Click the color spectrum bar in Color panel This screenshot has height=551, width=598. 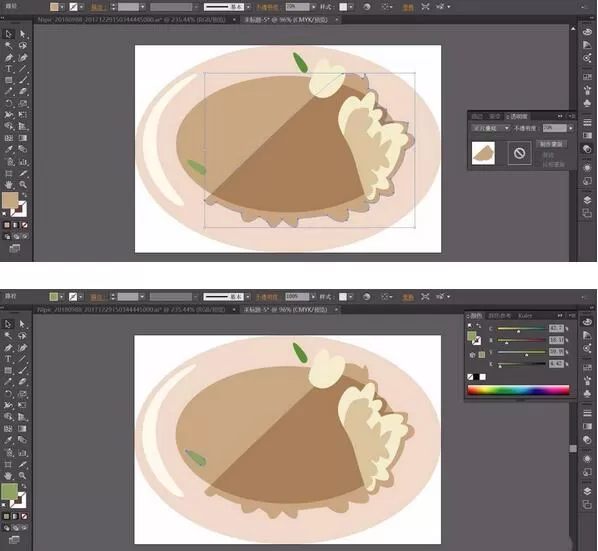coord(518,390)
